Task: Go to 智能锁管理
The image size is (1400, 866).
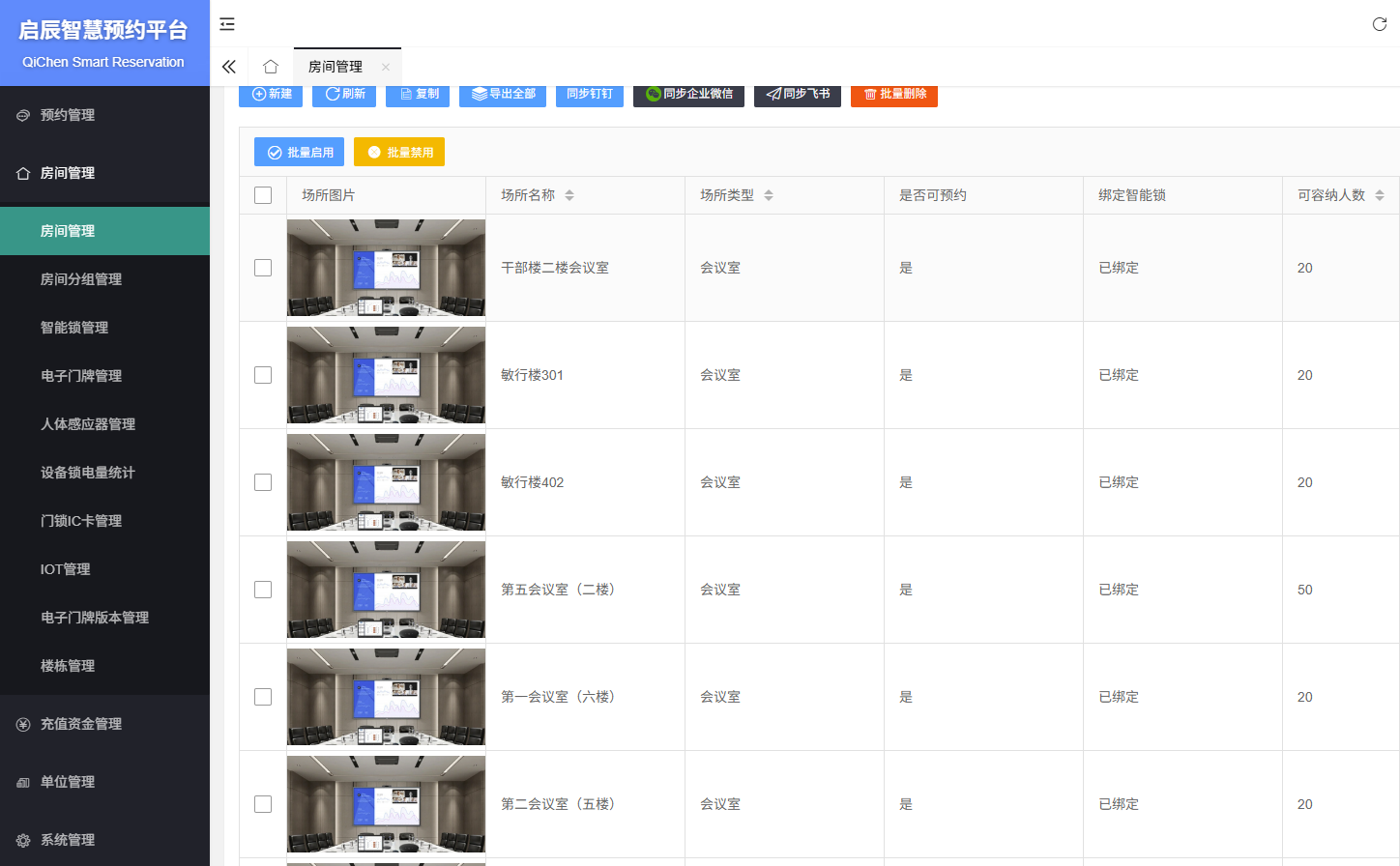Action: [104, 328]
